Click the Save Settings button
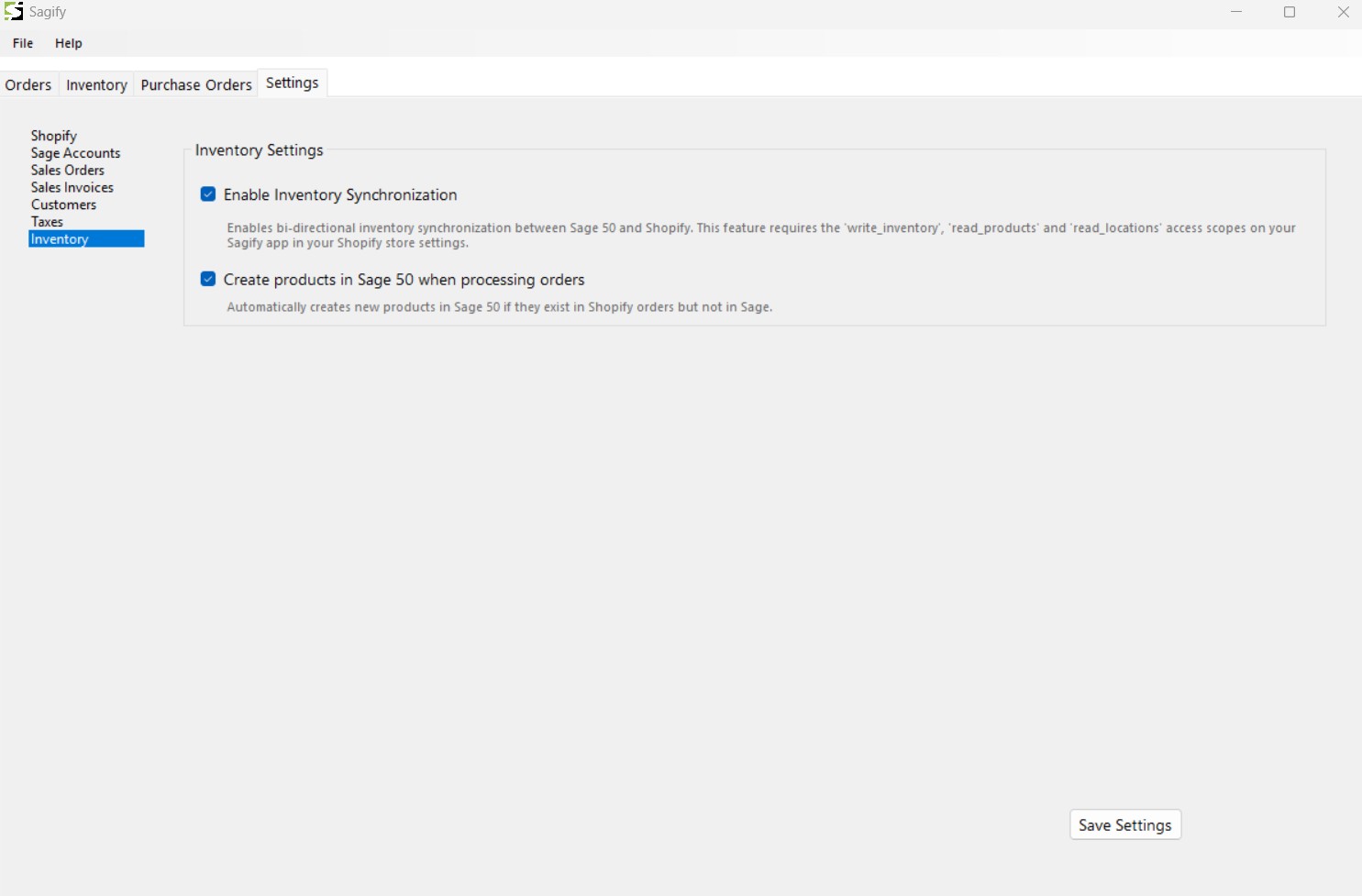 pyautogui.click(x=1125, y=824)
